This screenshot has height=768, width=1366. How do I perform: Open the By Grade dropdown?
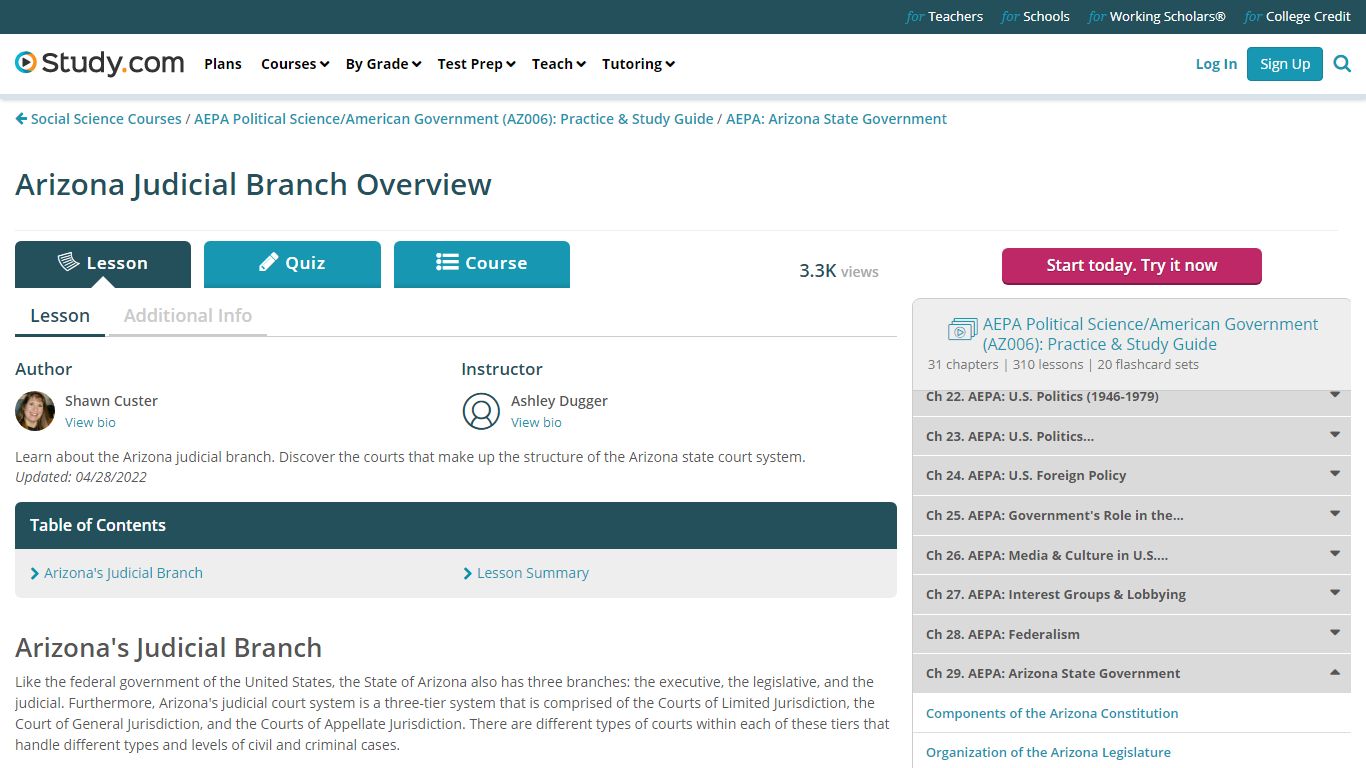tap(383, 64)
